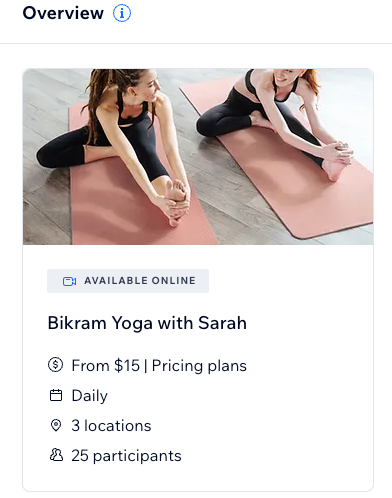Click the 3 locations text
392x498 pixels.
[x=111, y=426]
